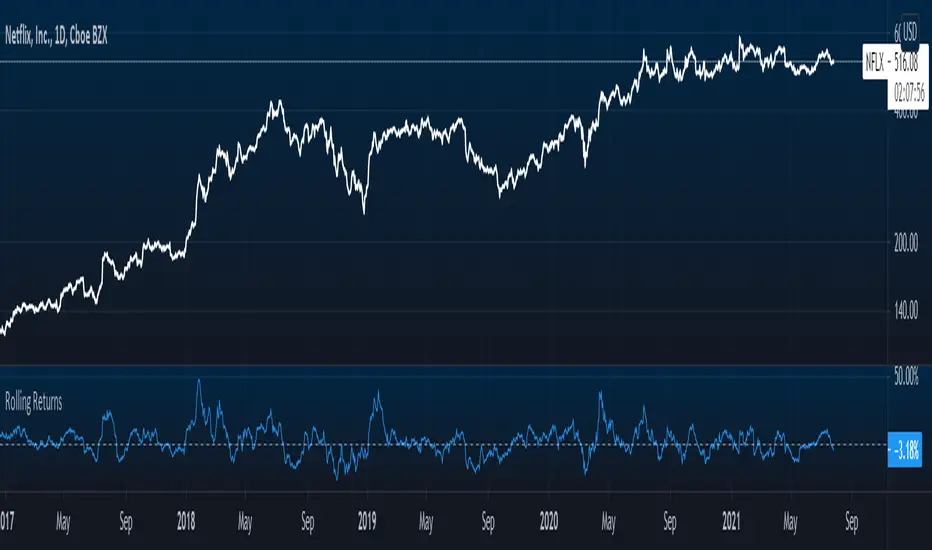Click the 2021 label on time axis
This screenshot has height=550, width=932.
731,522
